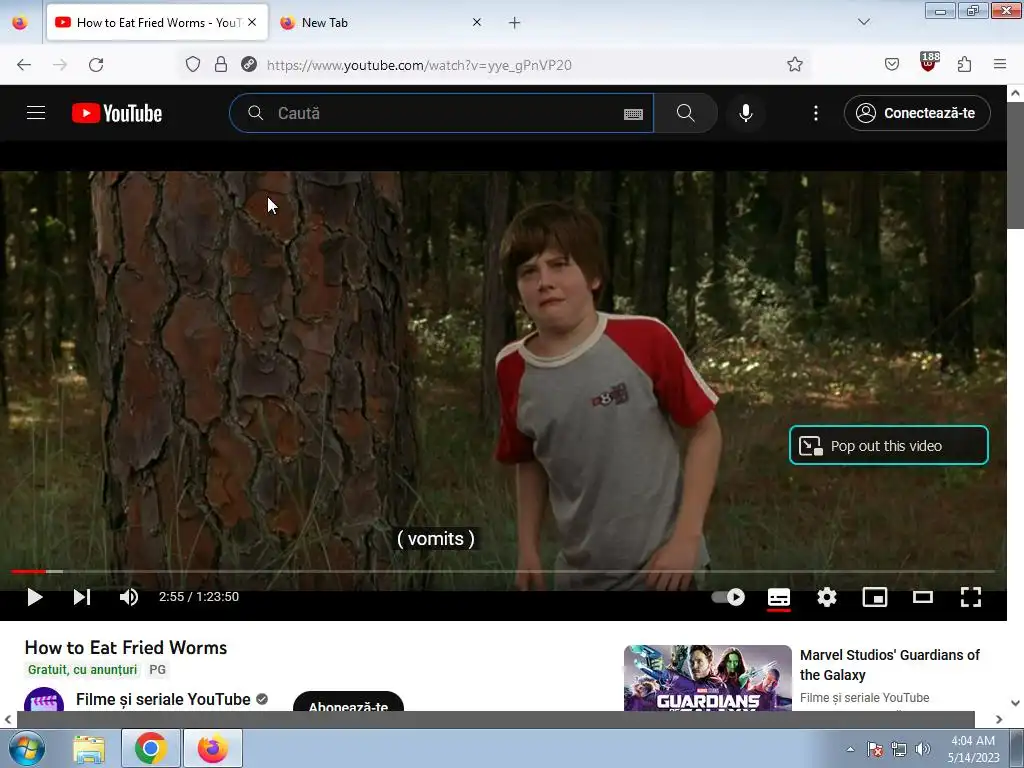
Task: Open the Extensions puzzle icon
Action: tap(965, 64)
